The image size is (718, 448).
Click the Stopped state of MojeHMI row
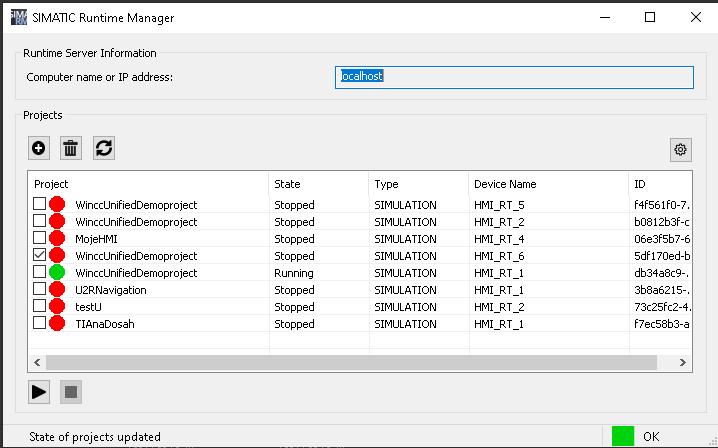pyautogui.click(x=294, y=239)
